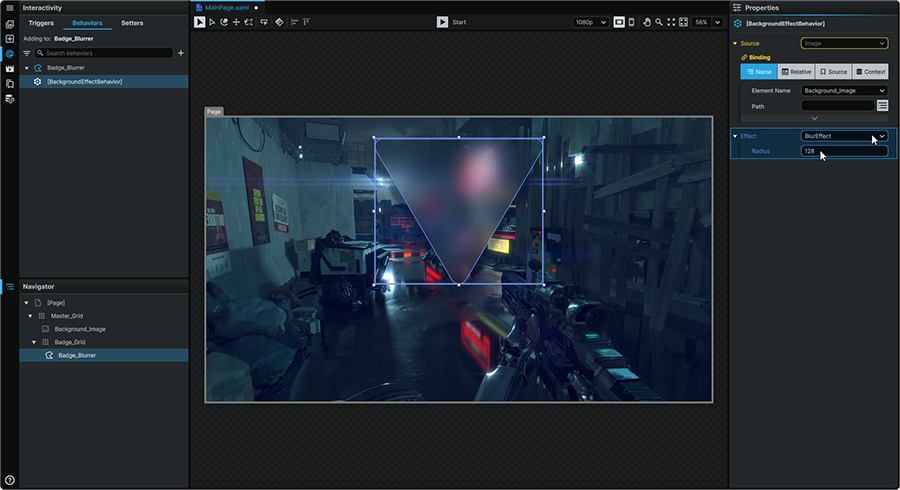
Task: Open the first sidebar panel icon below the menu
Action: (10, 24)
